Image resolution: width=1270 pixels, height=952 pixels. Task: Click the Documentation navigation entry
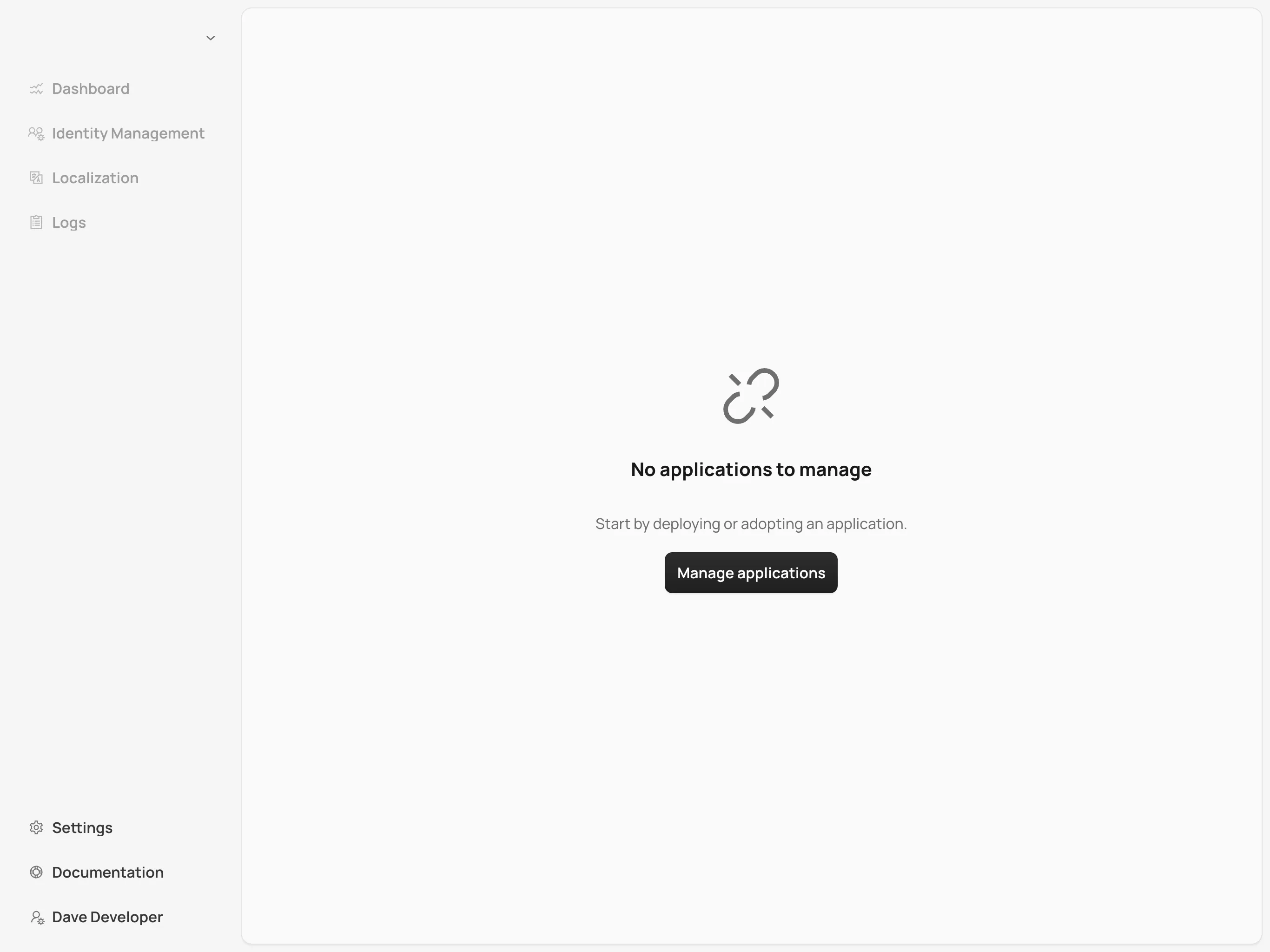tap(107, 872)
